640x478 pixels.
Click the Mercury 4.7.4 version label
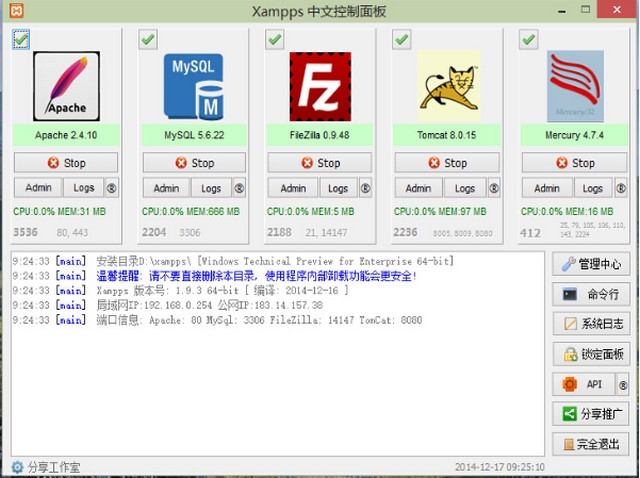coord(574,135)
